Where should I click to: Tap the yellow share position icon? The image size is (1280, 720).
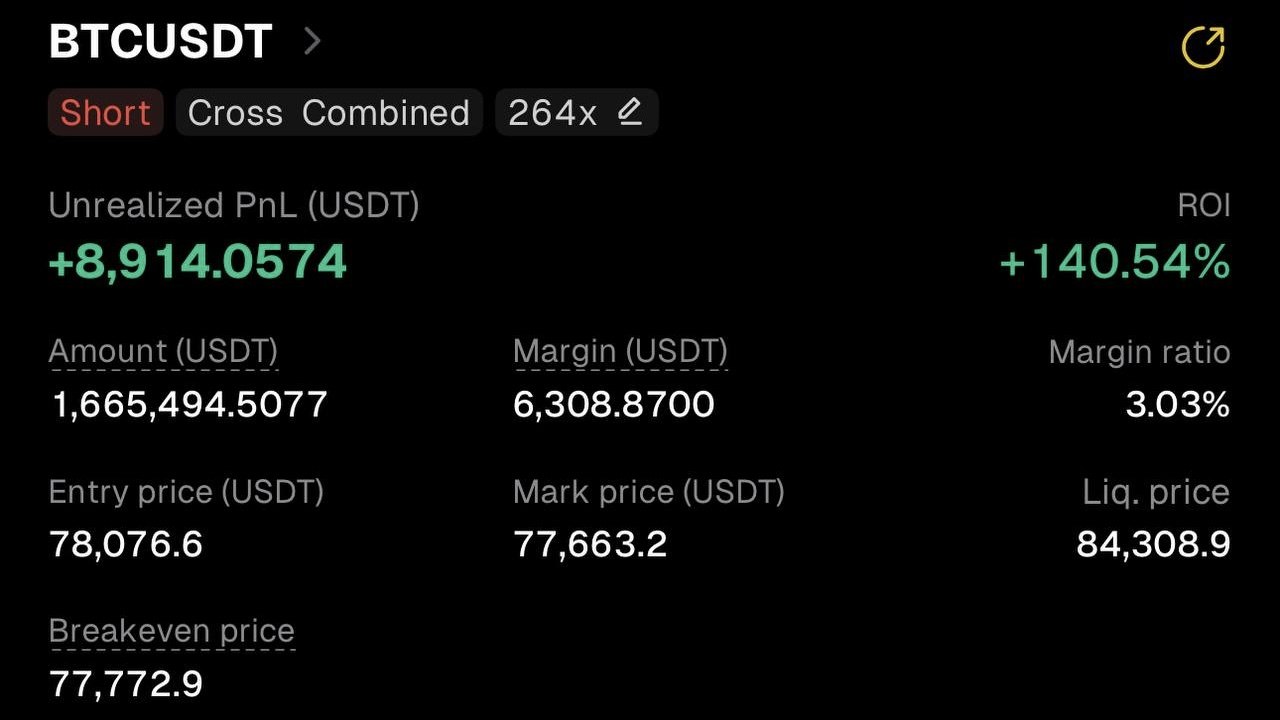(1203, 46)
